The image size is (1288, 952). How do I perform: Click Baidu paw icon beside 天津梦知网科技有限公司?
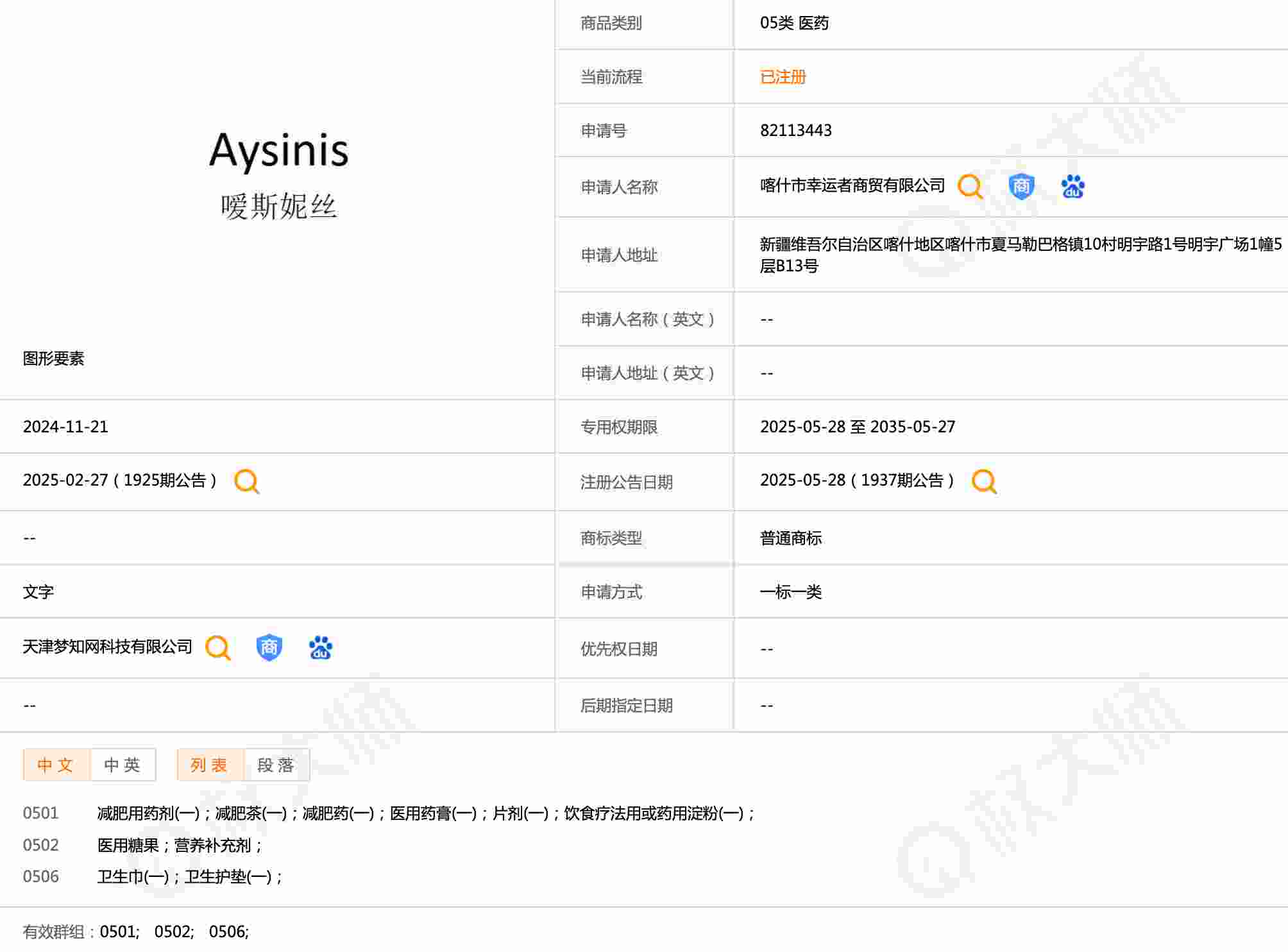[x=320, y=647]
